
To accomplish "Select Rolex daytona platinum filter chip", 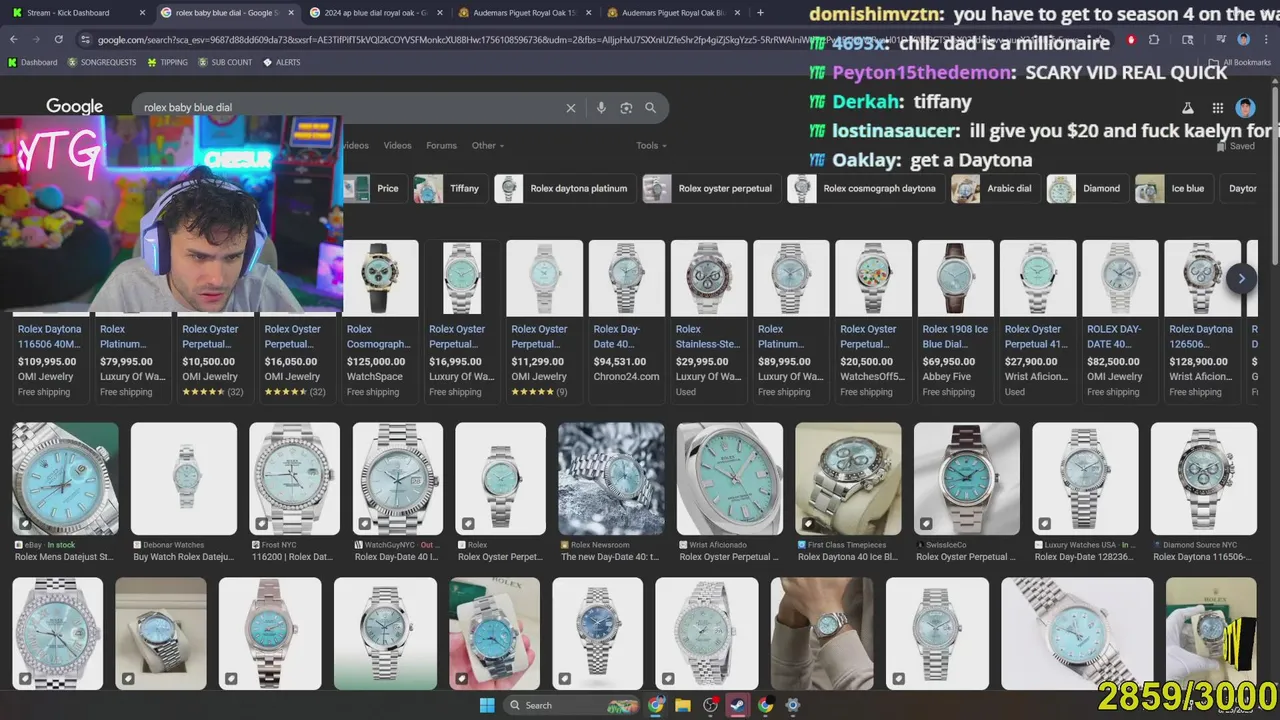I will 565,188.
